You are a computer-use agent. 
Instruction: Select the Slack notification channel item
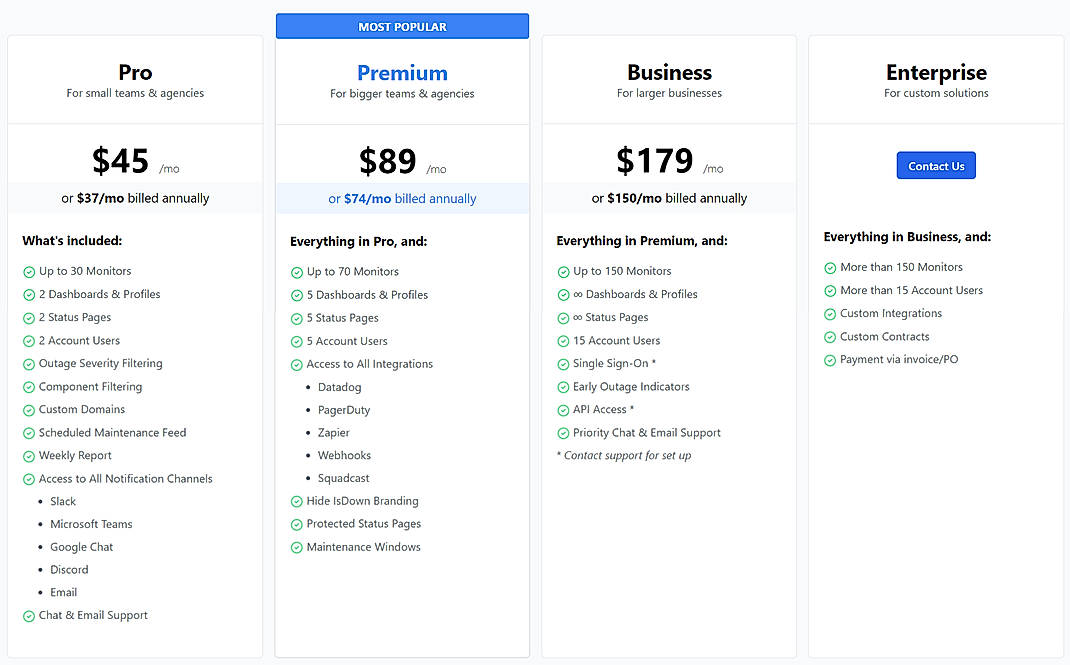[63, 501]
